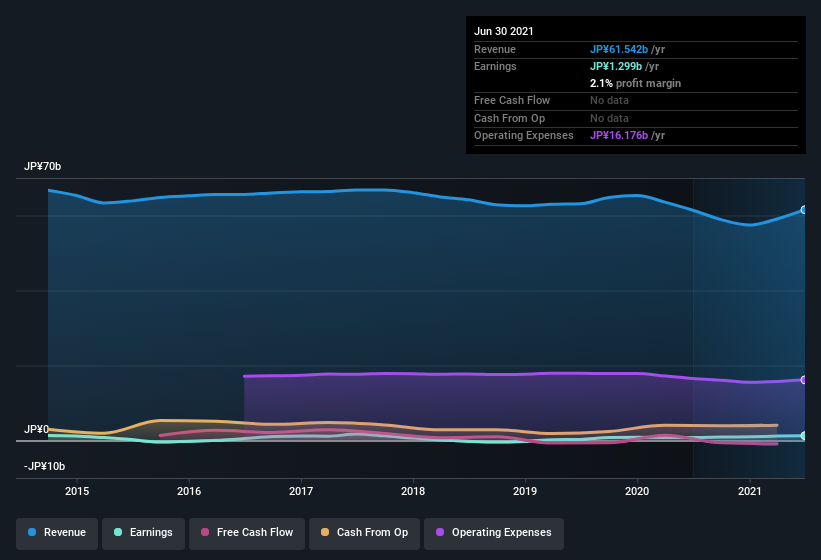Screen dimensions: 821x560
Task: Click the JP¥0 y-axis label
Action: coord(36,429)
